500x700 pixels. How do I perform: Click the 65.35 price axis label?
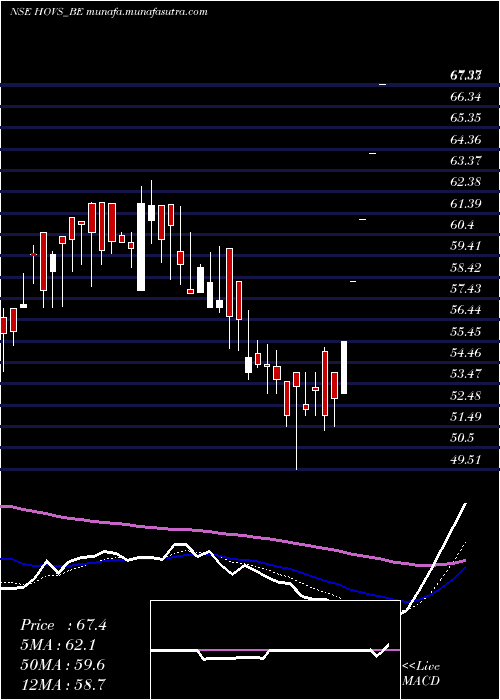click(x=466, y=118)
